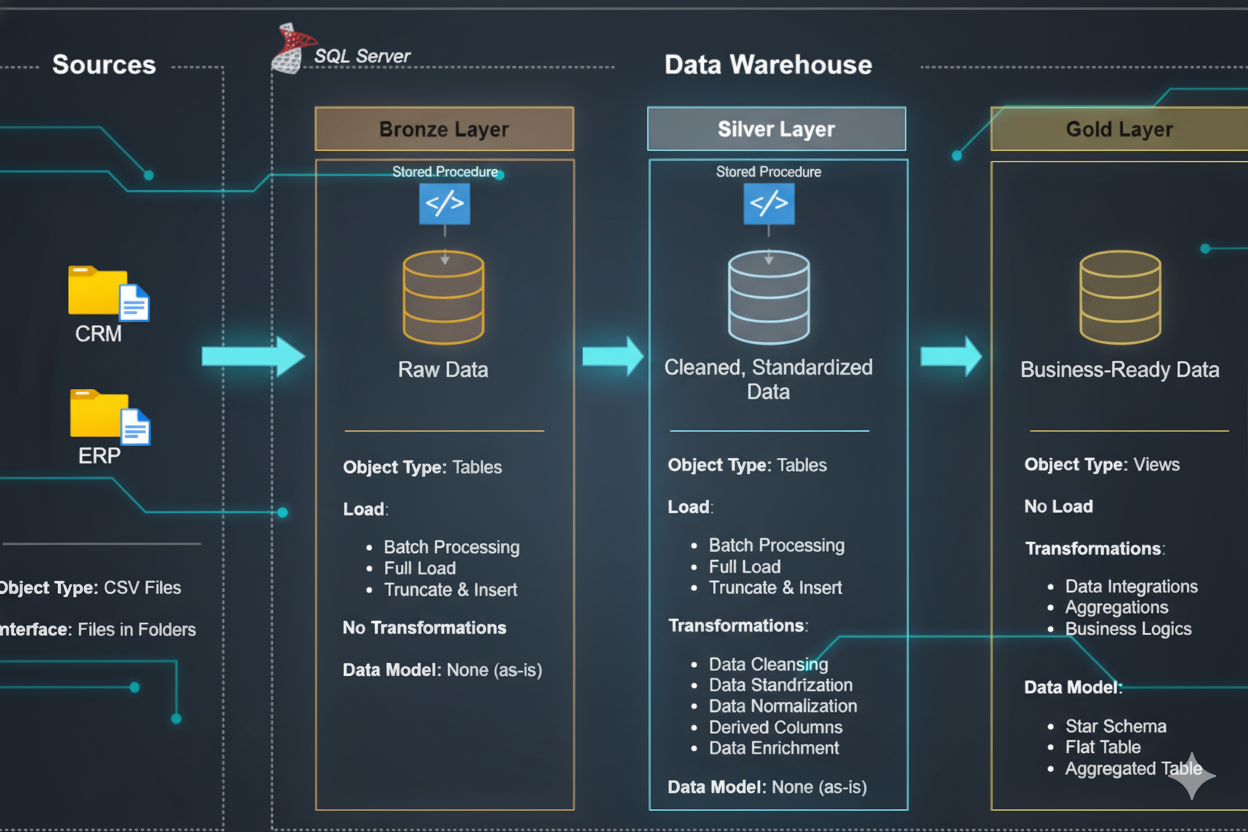Toggle the arrow between Silver and Gold Layer
The image size is (1248, 832).
[951, 354]
